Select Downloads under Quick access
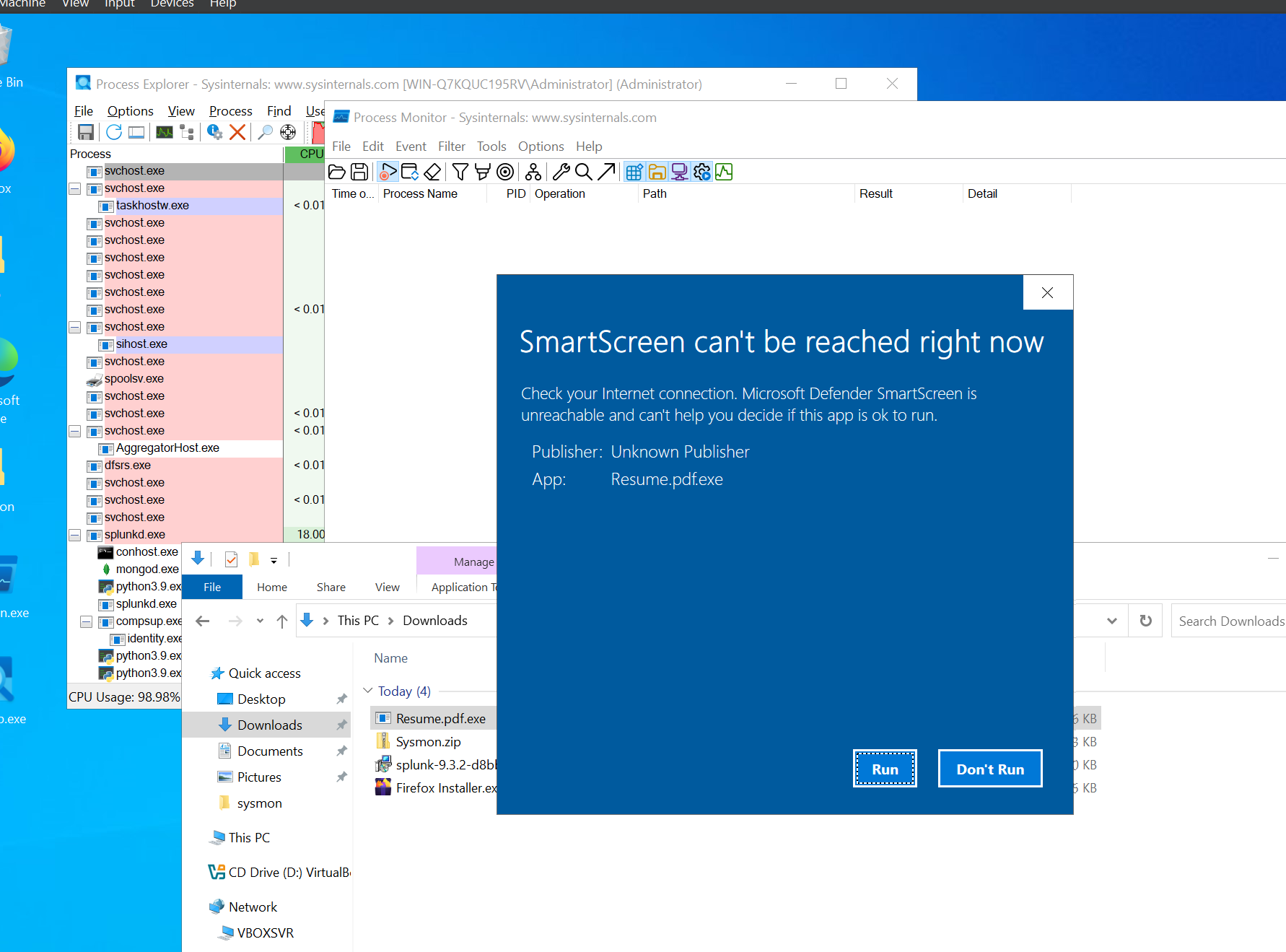This screenshot has width=1286, height=952. (x=266, y=725)
